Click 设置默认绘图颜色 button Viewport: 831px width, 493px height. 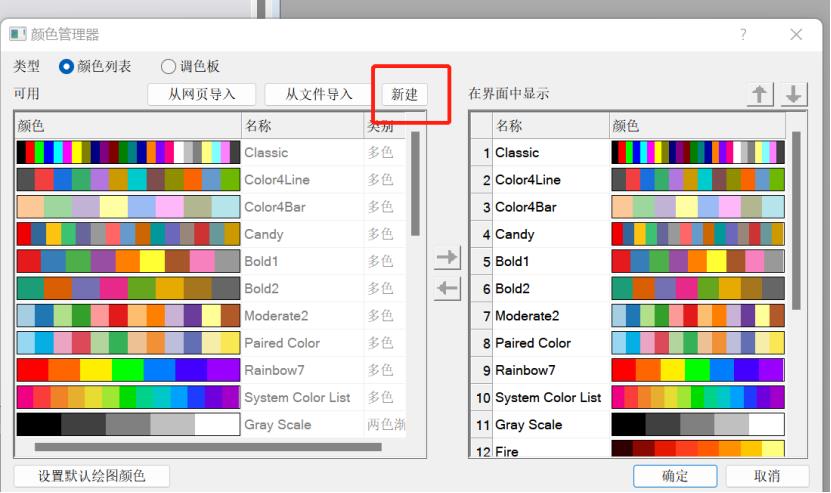pos(92,476)
